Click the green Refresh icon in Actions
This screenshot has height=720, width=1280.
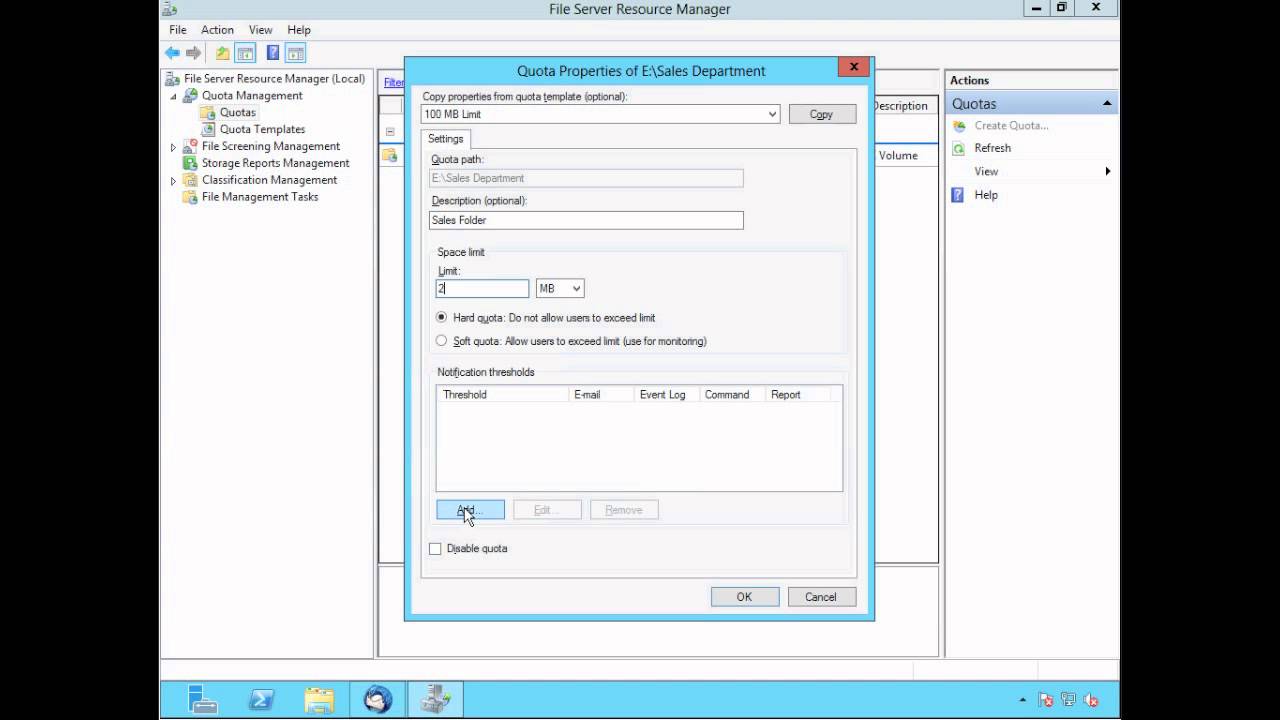click(959, 148)
